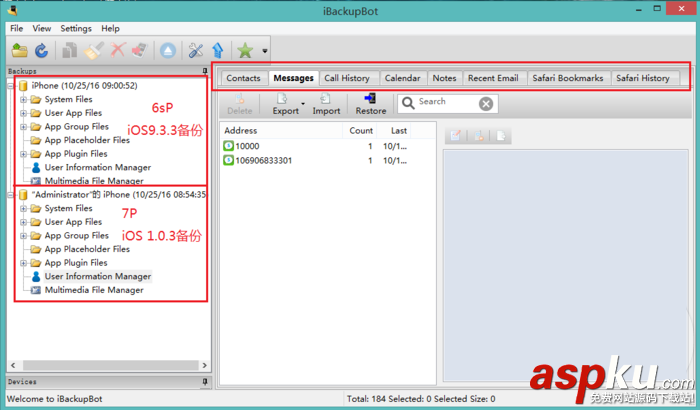Switch to the Contacts tab

click(x=243, y=78)
